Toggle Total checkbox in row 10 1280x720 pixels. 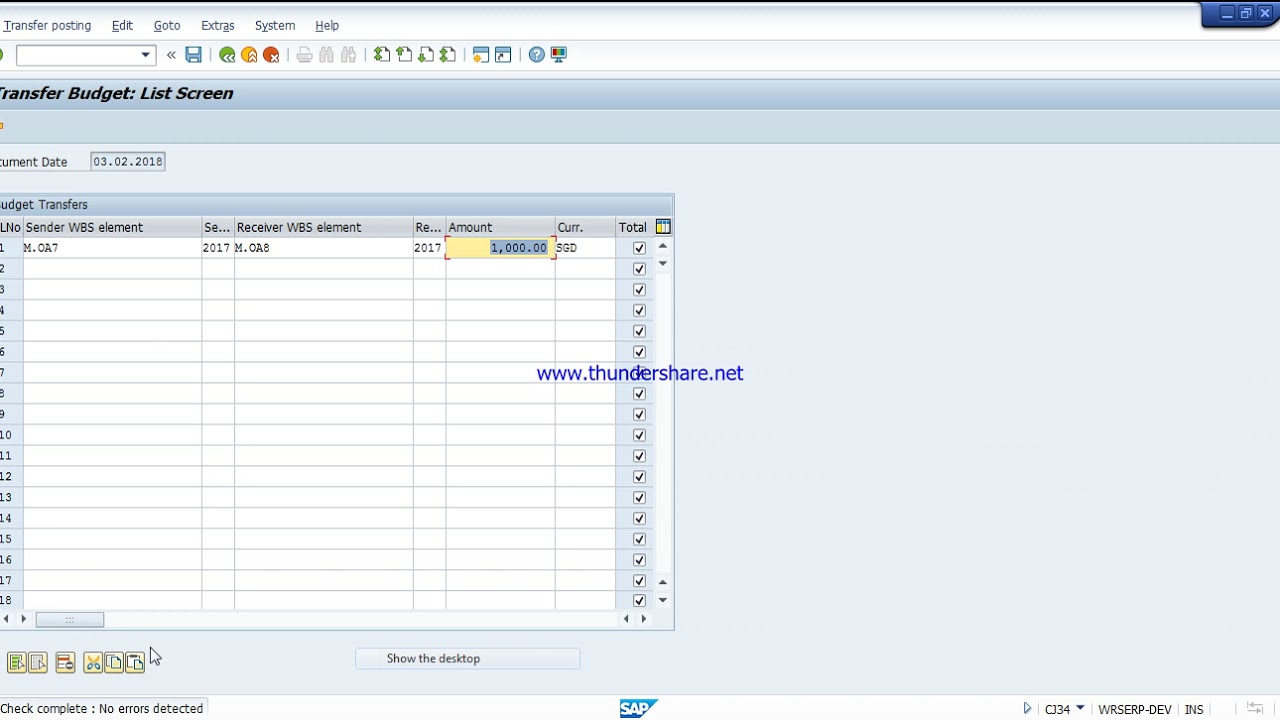click(x=639, y=435)
